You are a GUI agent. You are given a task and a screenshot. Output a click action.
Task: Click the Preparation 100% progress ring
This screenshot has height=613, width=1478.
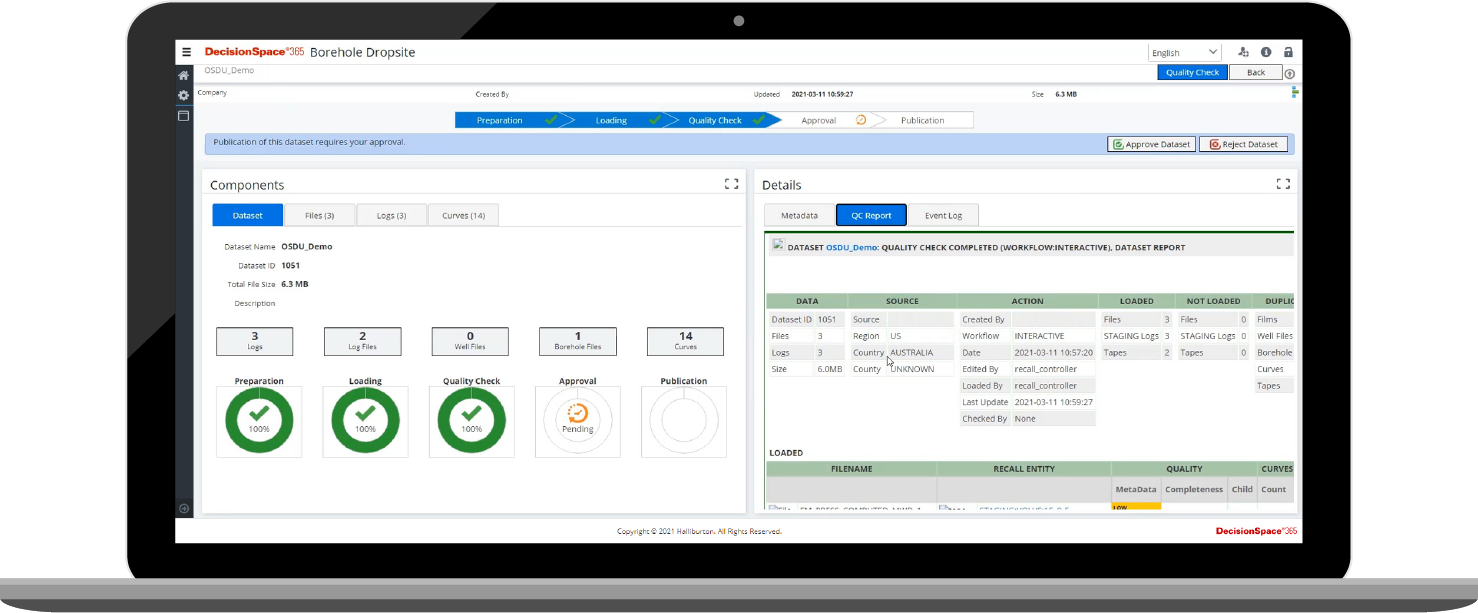point(259,421)
